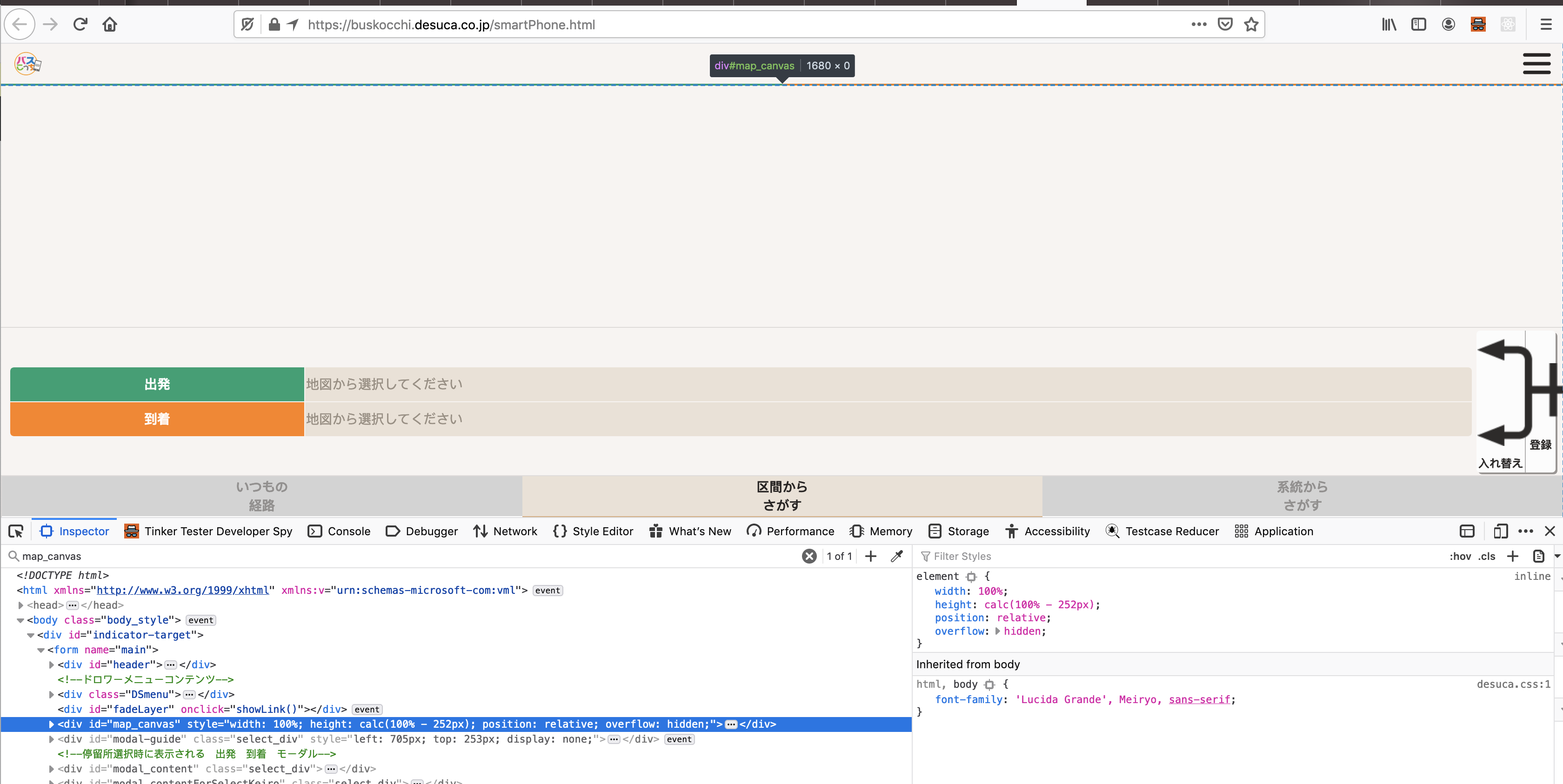This screenshot has width=1563, height=784.
Task: Open the Firefox account icon
Action: pyautogui.click(x=1448, y=24)
